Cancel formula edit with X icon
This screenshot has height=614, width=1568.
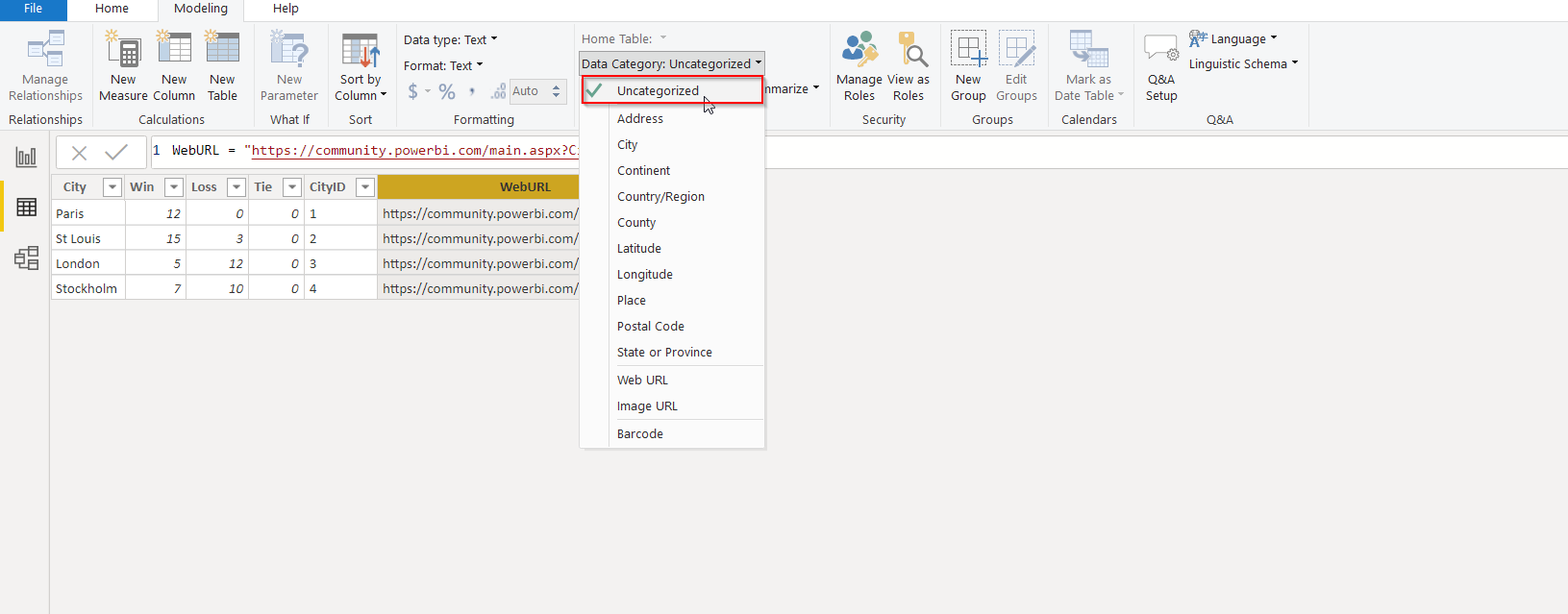[80, 152]
